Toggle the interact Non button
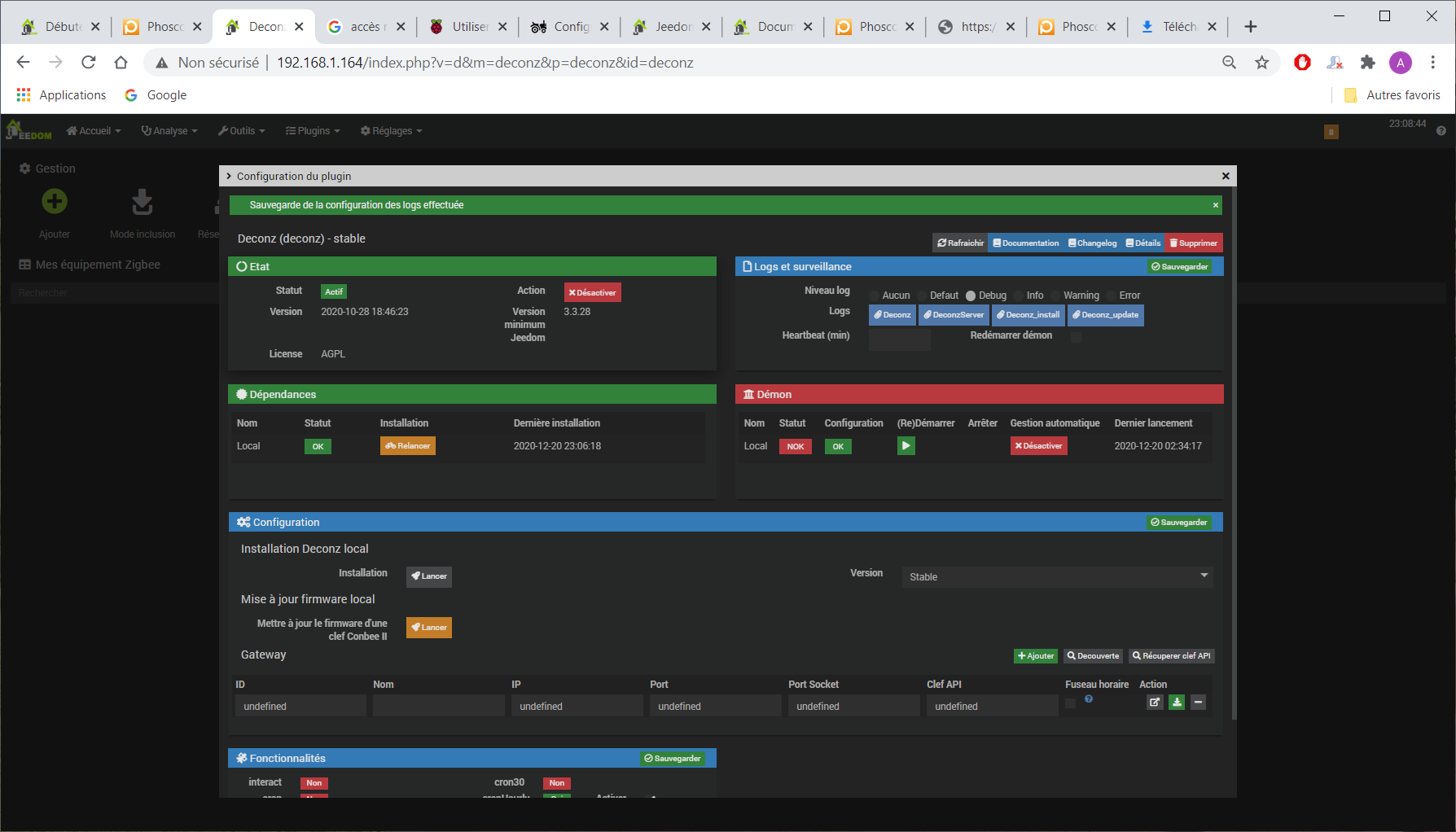Image resolution: width=1456 pixels, height=832 pixels. click(314, 783)
